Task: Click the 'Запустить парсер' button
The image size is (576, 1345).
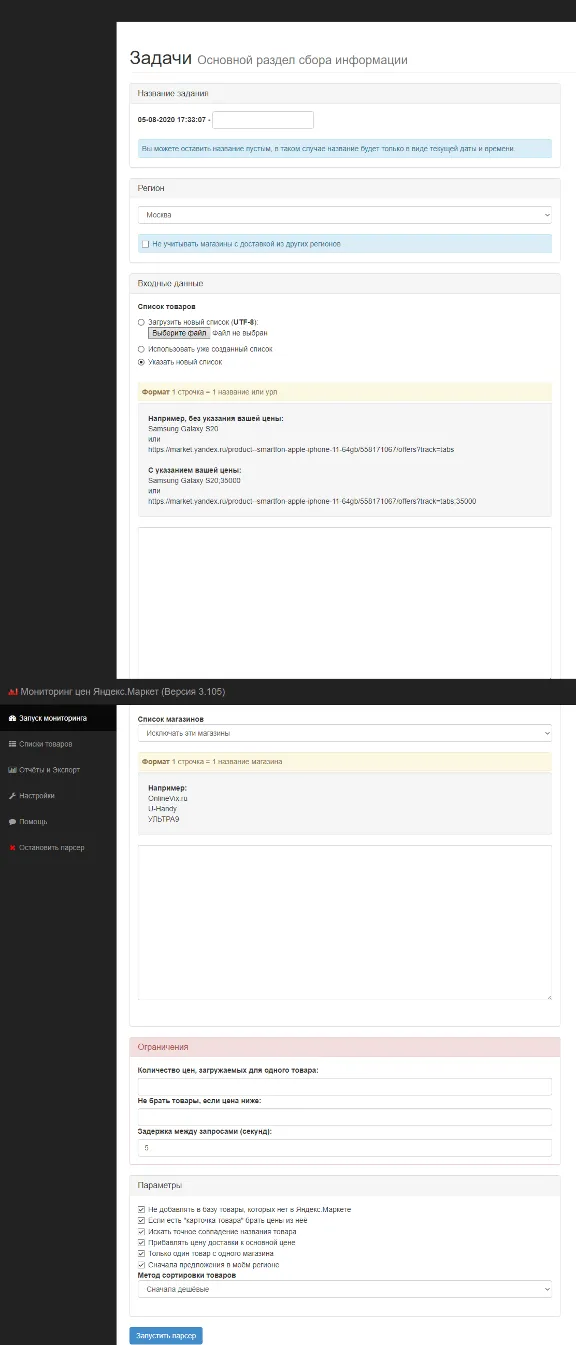Action: pyautogui.click(x=166, y=1335)
